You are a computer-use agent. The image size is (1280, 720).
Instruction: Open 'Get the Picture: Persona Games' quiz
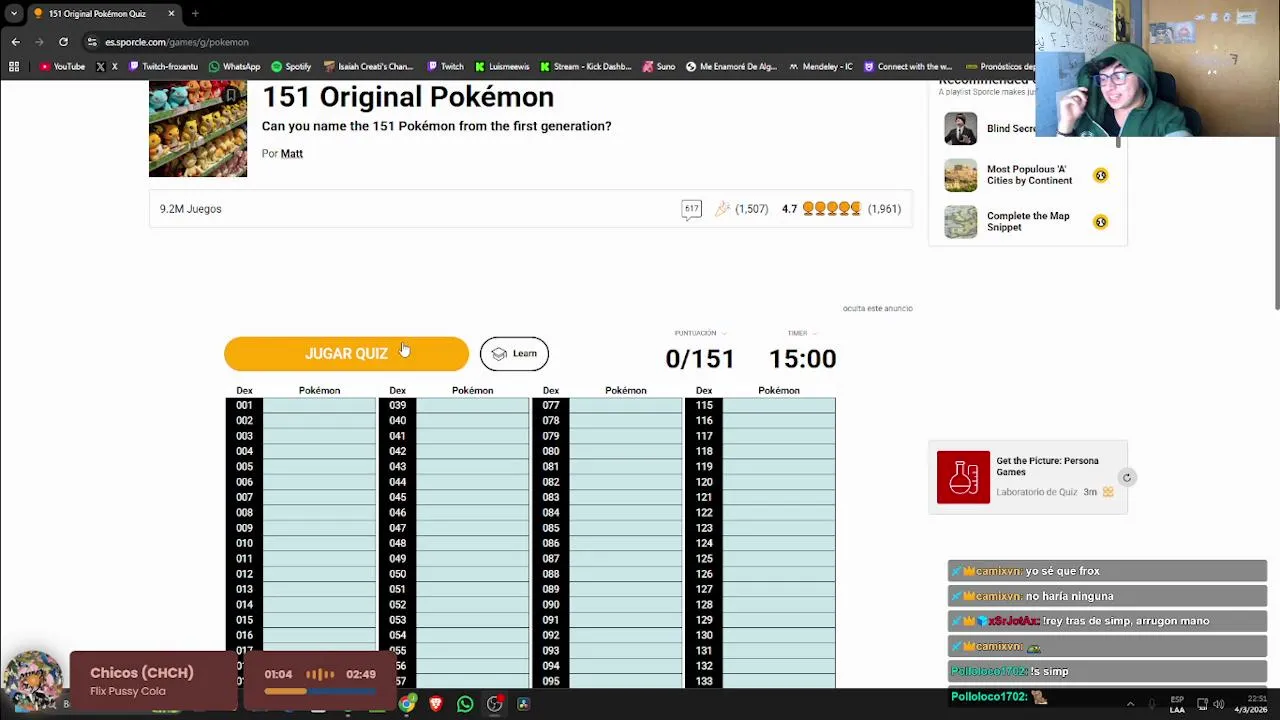tap(1047, 466)
